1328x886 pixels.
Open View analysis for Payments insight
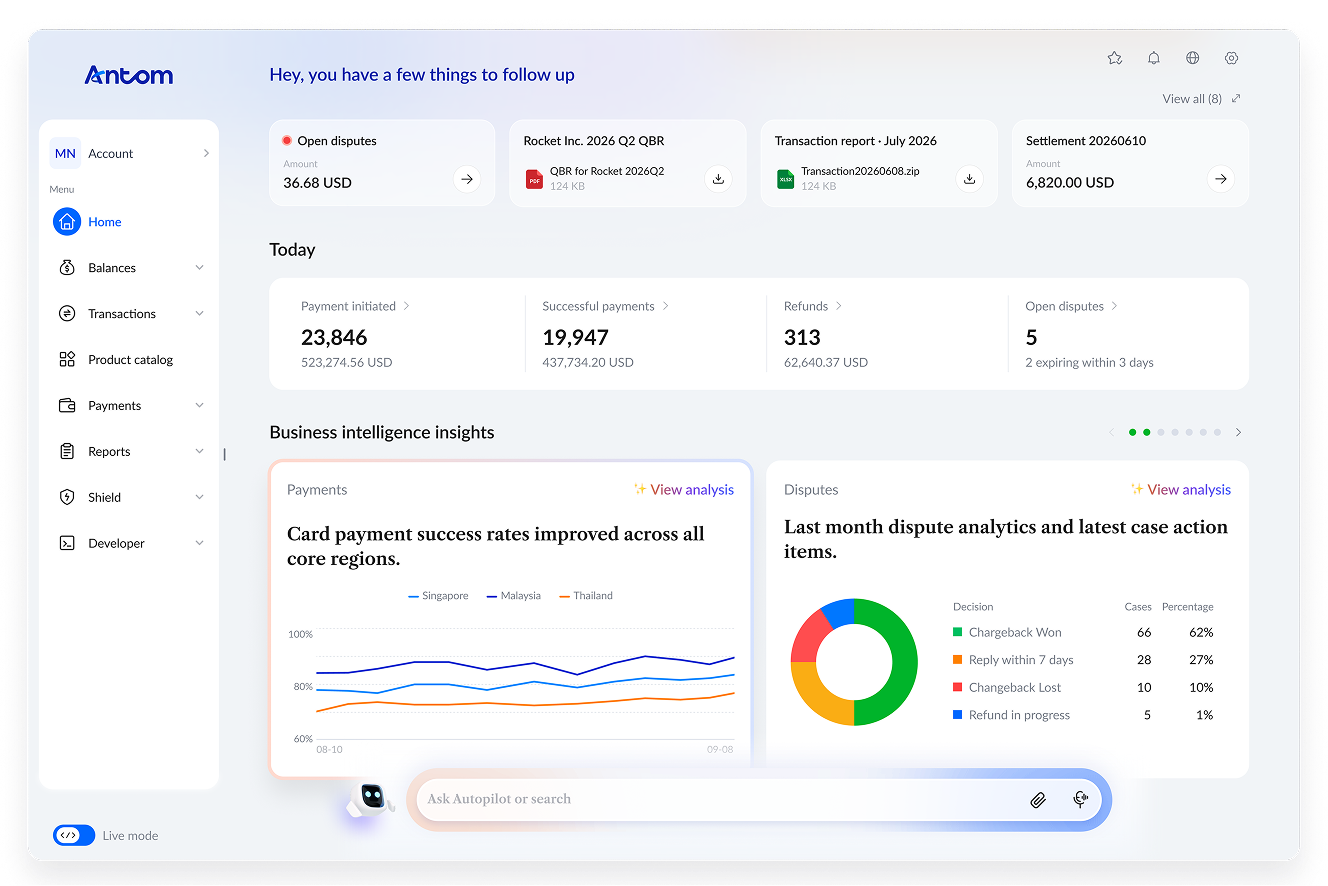684,490
